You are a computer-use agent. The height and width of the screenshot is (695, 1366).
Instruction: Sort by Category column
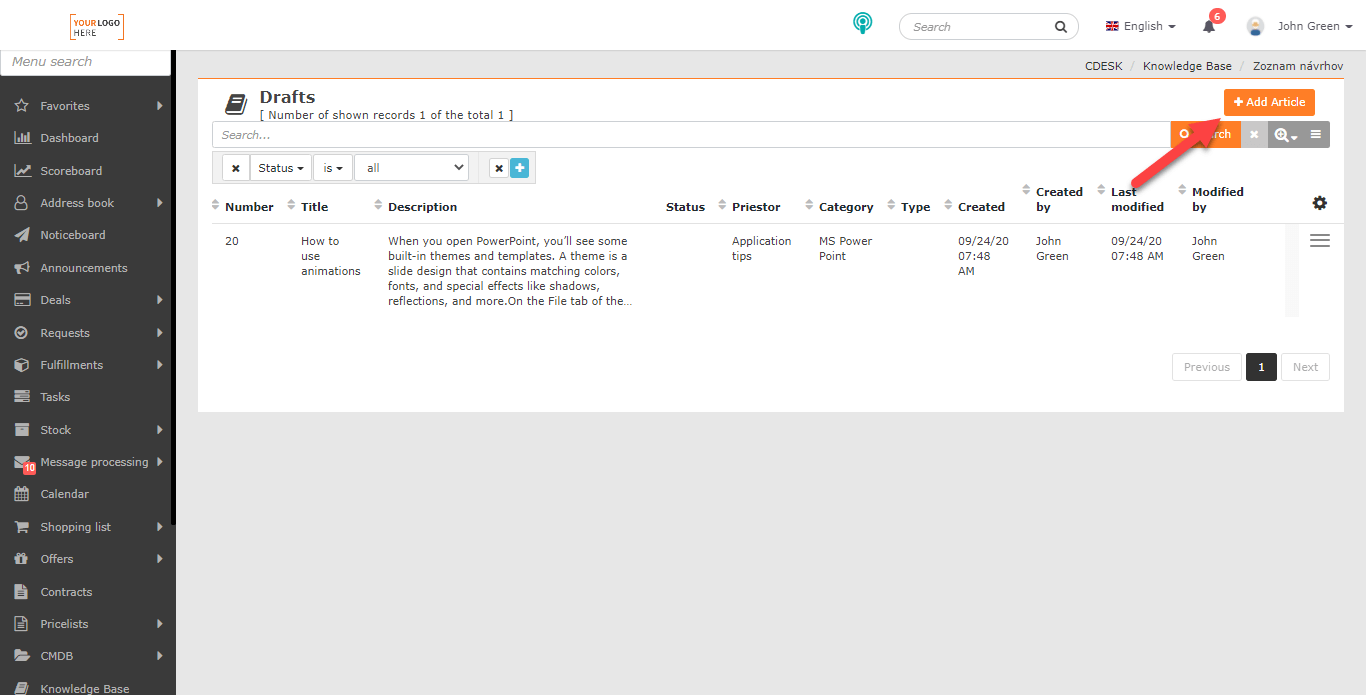(x=839, y=207)
